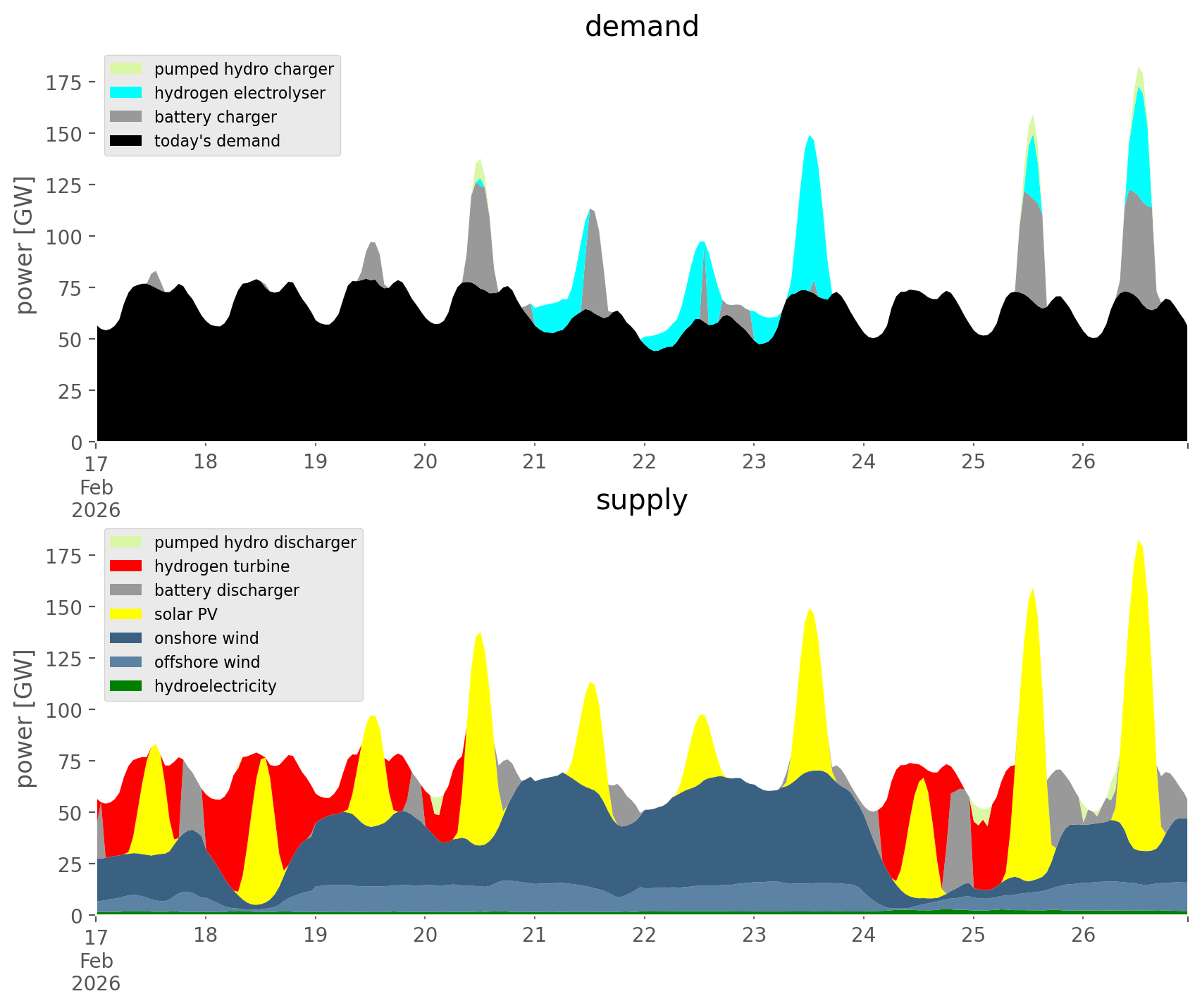Screen dimensions: 1202x1008
Task: Click the supply chart's power [GW] axis label
Action: coord(25,718)
